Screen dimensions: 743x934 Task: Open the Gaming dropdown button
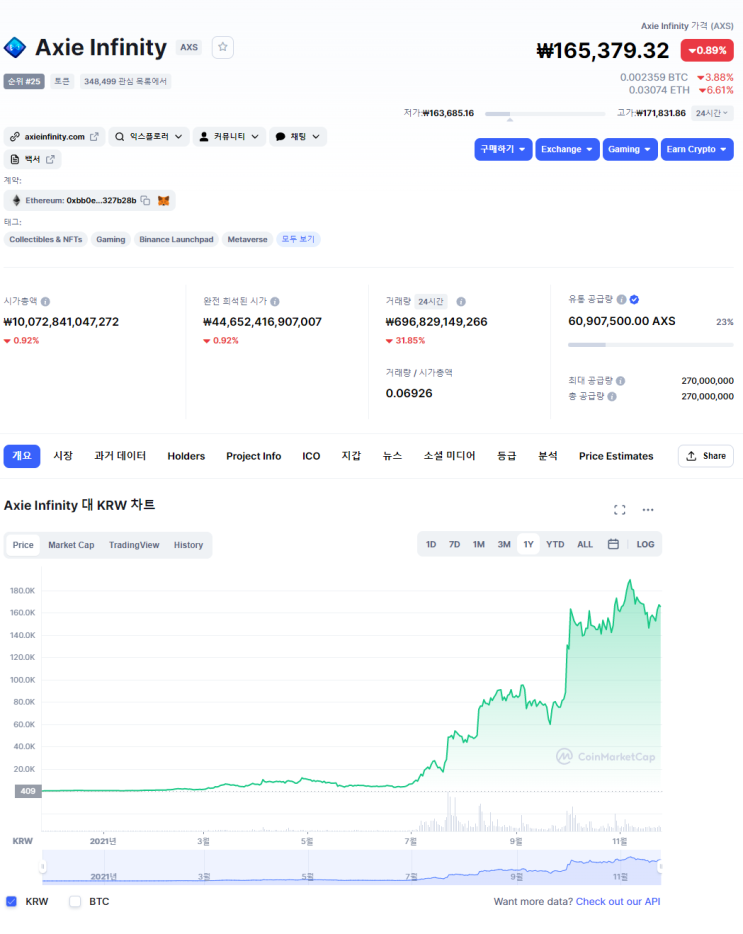pyautogui.click(x=629, y=149)
